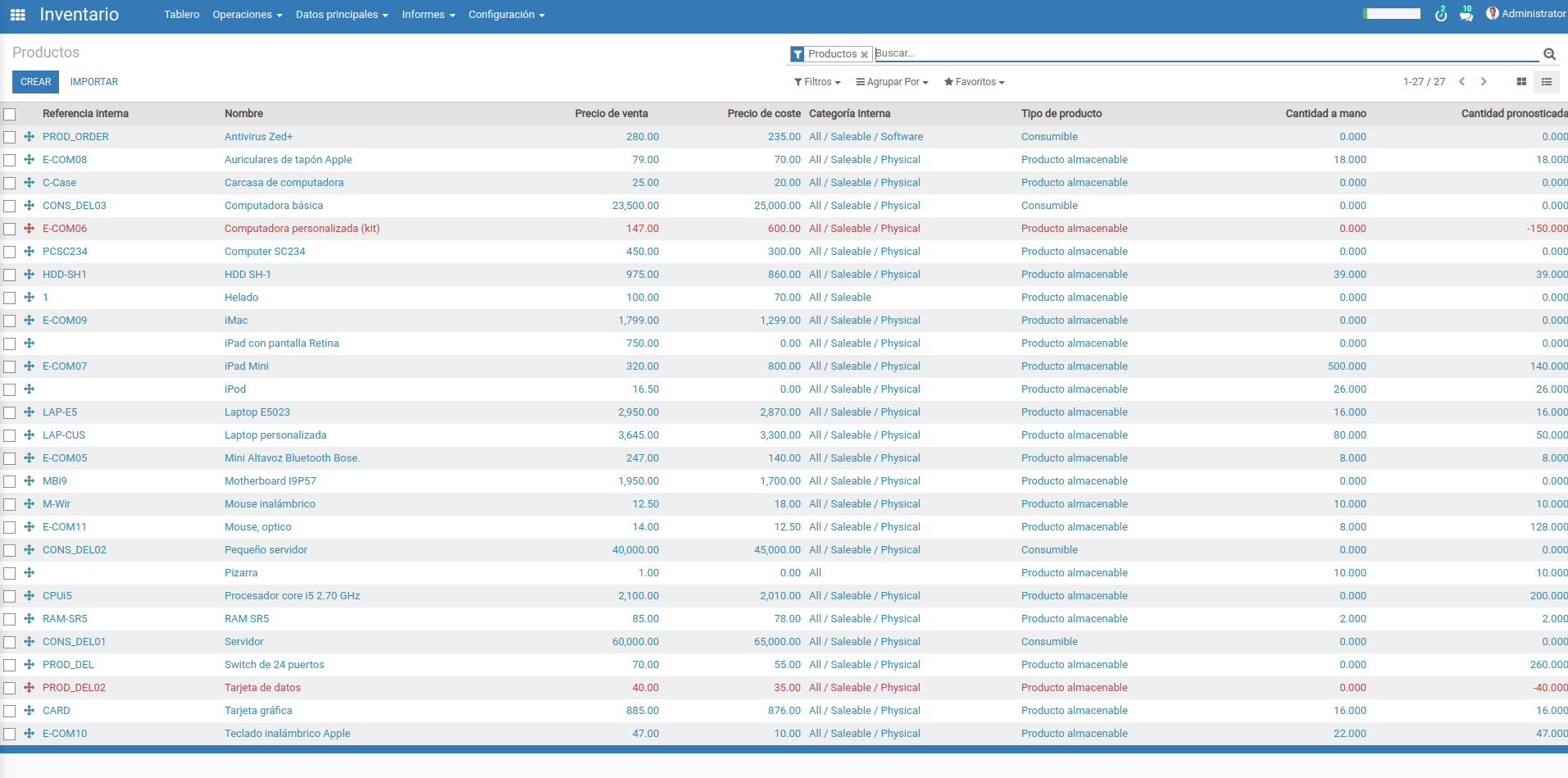Click the handle icon on Pizarra row
The image size is (1568, 778).
point(29,573)
